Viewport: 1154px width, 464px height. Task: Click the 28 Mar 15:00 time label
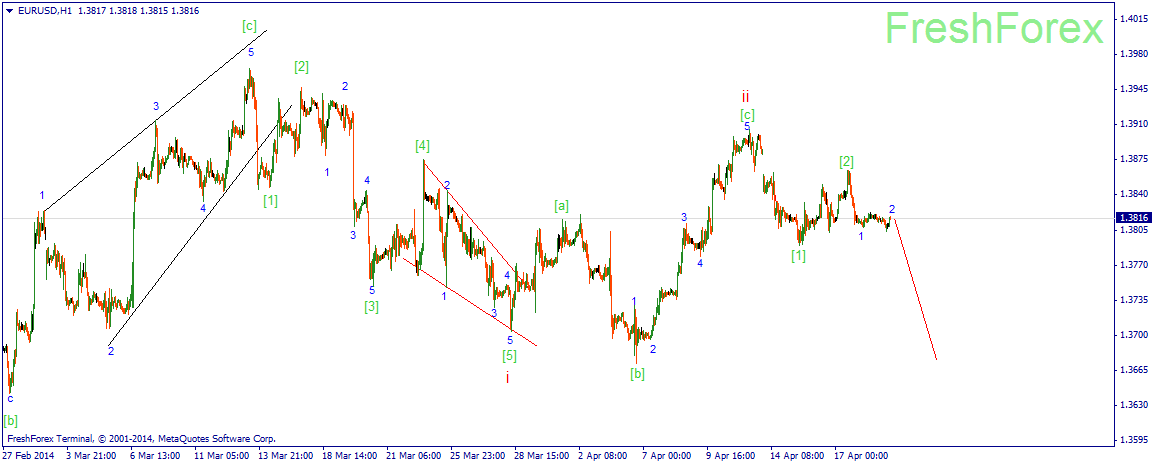(541, 456)
